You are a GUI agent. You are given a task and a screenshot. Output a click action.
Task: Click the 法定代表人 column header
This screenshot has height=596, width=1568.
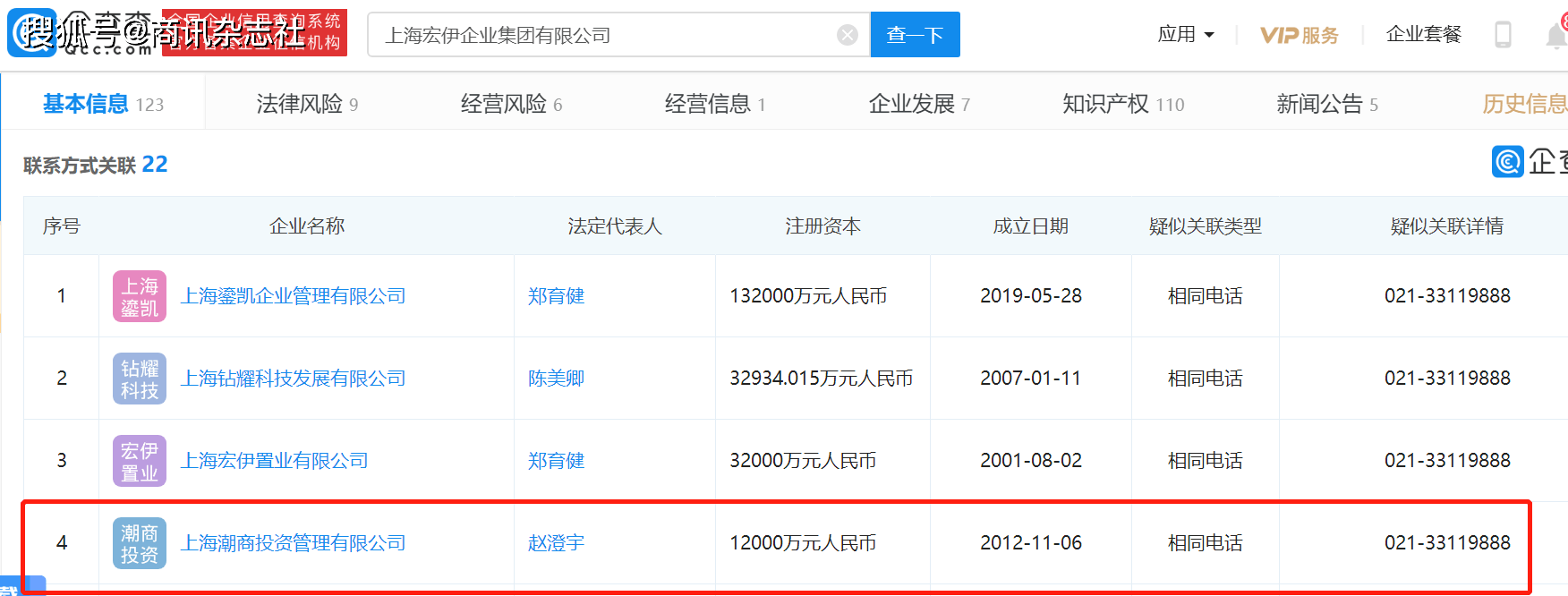[615, 226]
